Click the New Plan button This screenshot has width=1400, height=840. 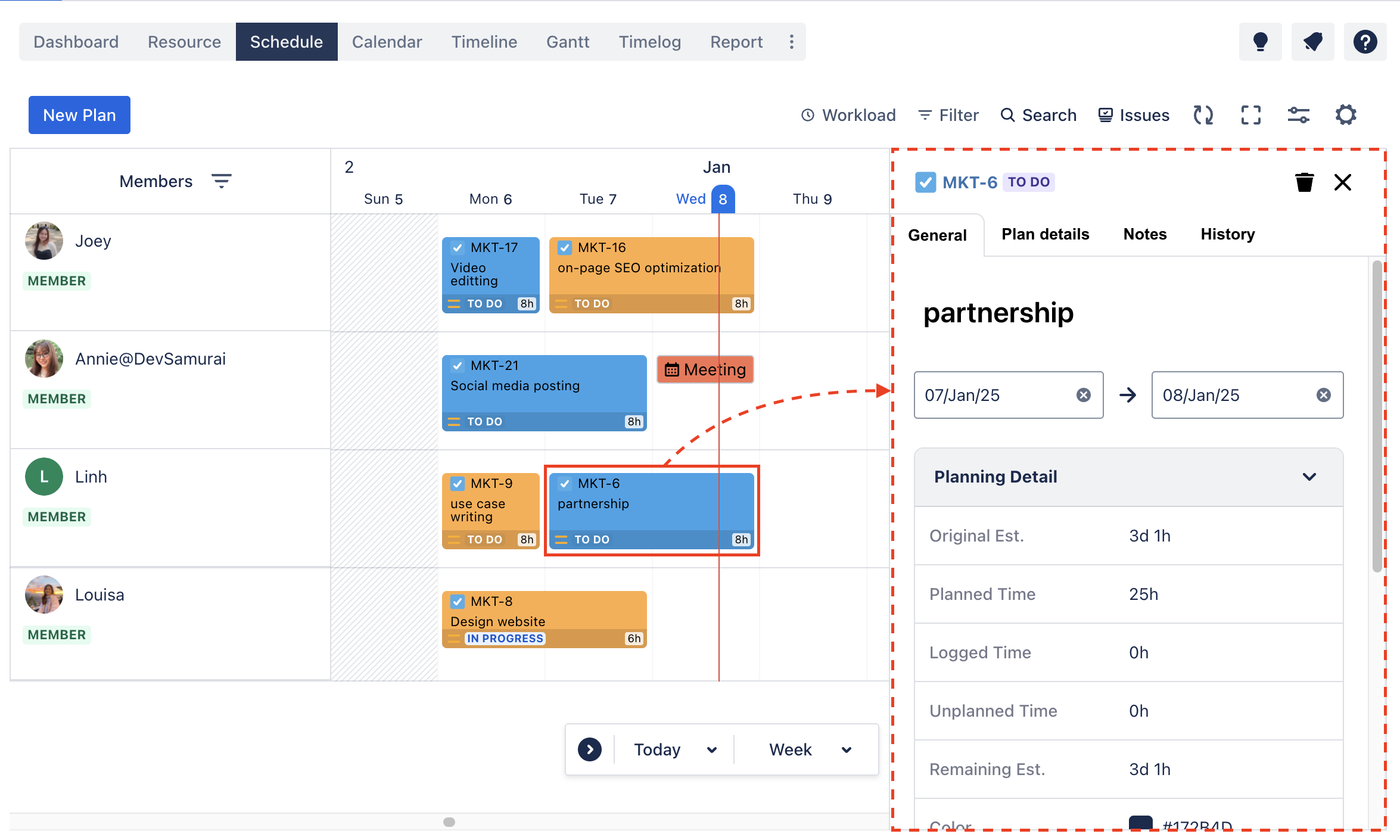(79, 115)
